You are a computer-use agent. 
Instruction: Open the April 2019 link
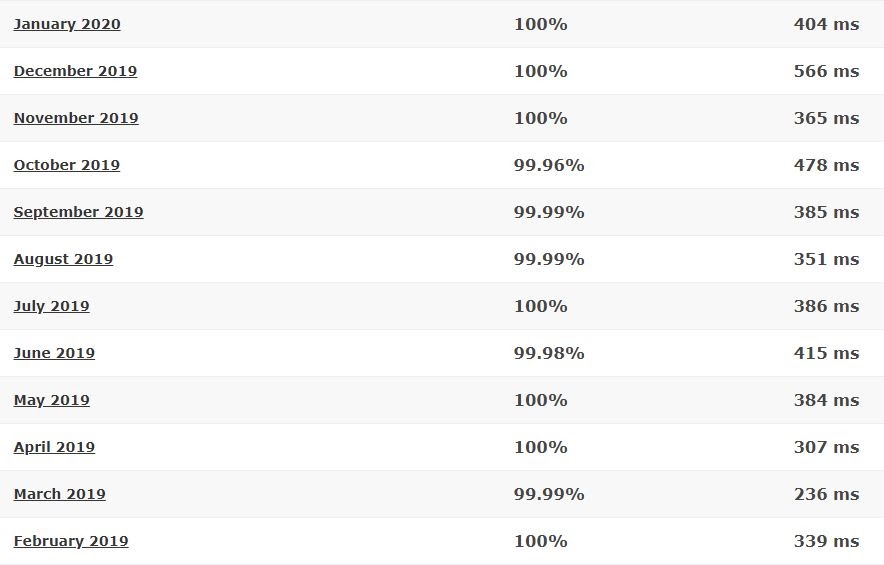click(54, 447)
